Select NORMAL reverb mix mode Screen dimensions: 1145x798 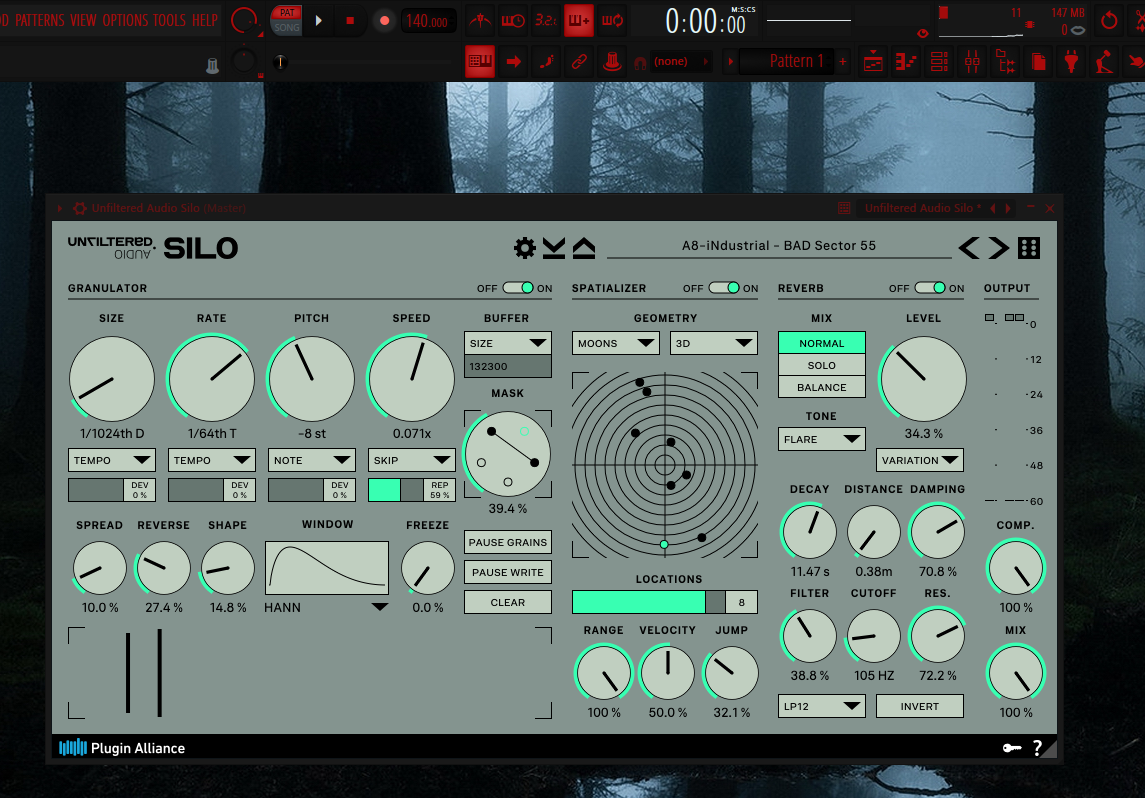coord(822,342)
